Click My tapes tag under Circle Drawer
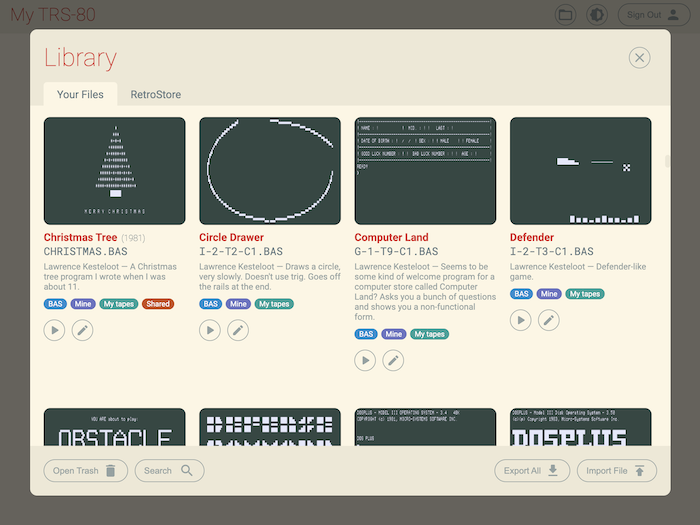Image resolution: width=700 pixels, height=525 pixels. coord(274,304)
